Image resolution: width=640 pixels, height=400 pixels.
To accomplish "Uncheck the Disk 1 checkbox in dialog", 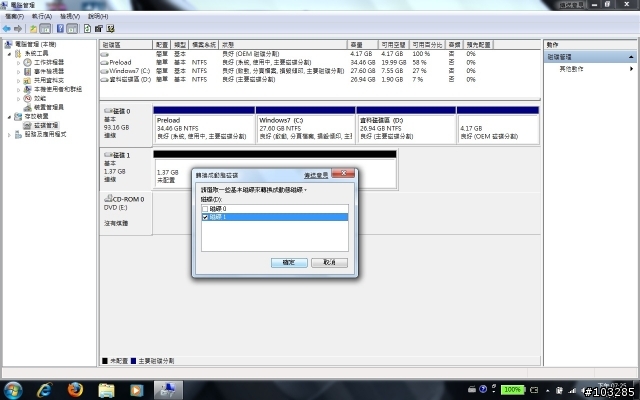I will coord(205,217).
